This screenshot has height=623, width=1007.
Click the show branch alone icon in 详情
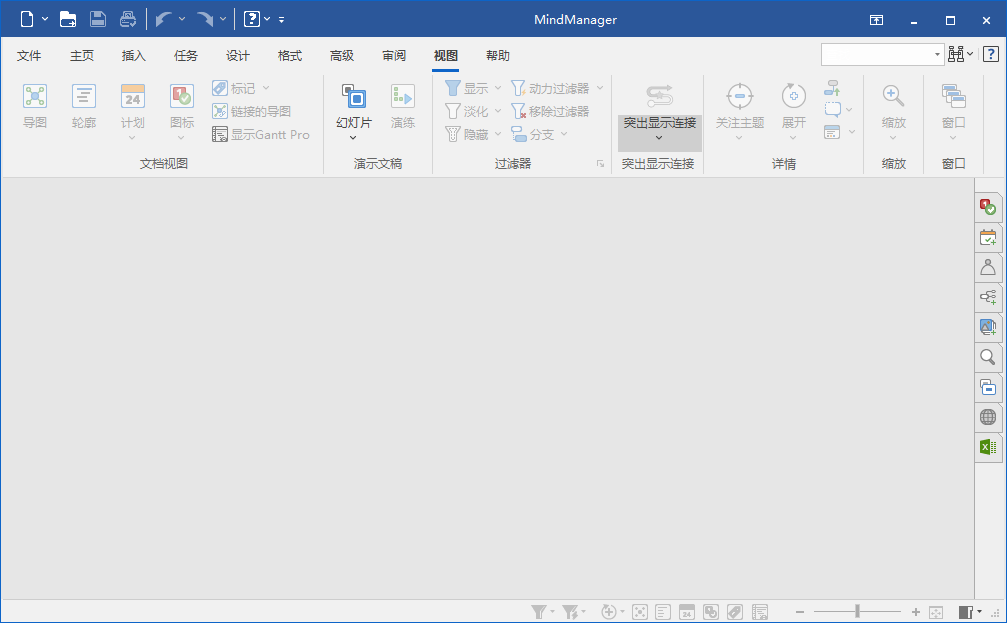pos(832,88)
